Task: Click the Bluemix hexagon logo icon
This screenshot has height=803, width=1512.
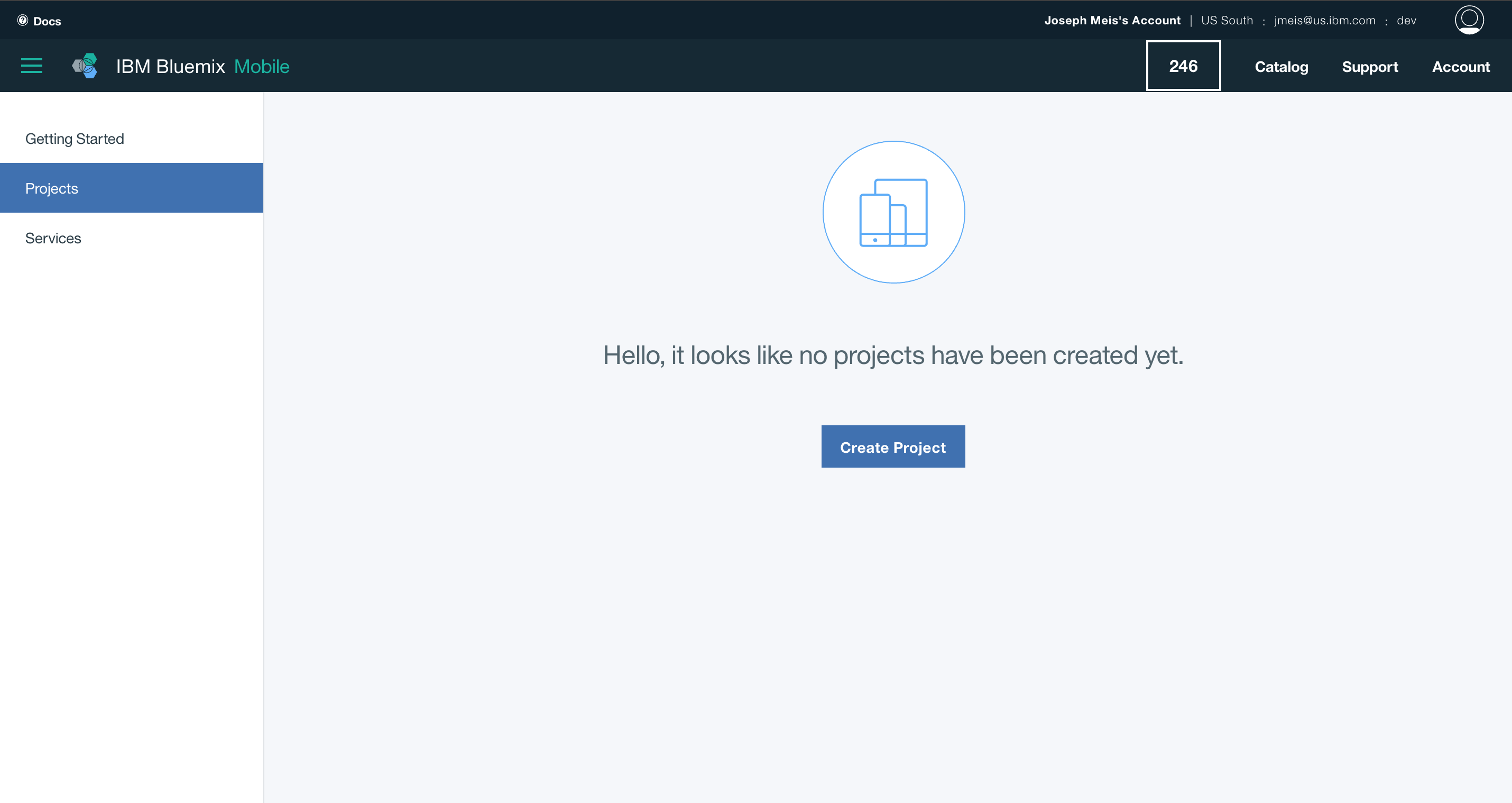Action: [x=85, y=66]
